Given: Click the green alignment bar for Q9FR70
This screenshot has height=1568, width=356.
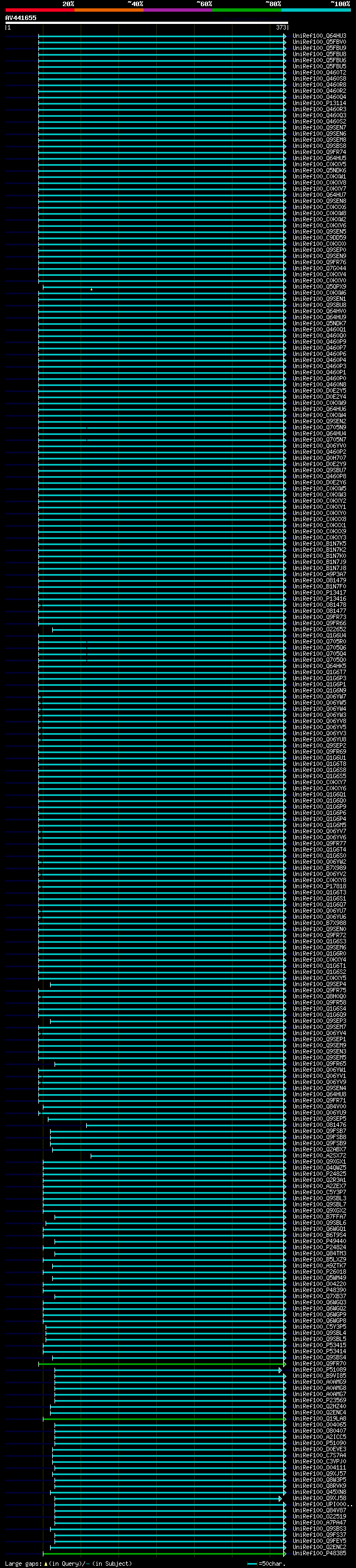Looking at the screenshot, I should 162,1364.
